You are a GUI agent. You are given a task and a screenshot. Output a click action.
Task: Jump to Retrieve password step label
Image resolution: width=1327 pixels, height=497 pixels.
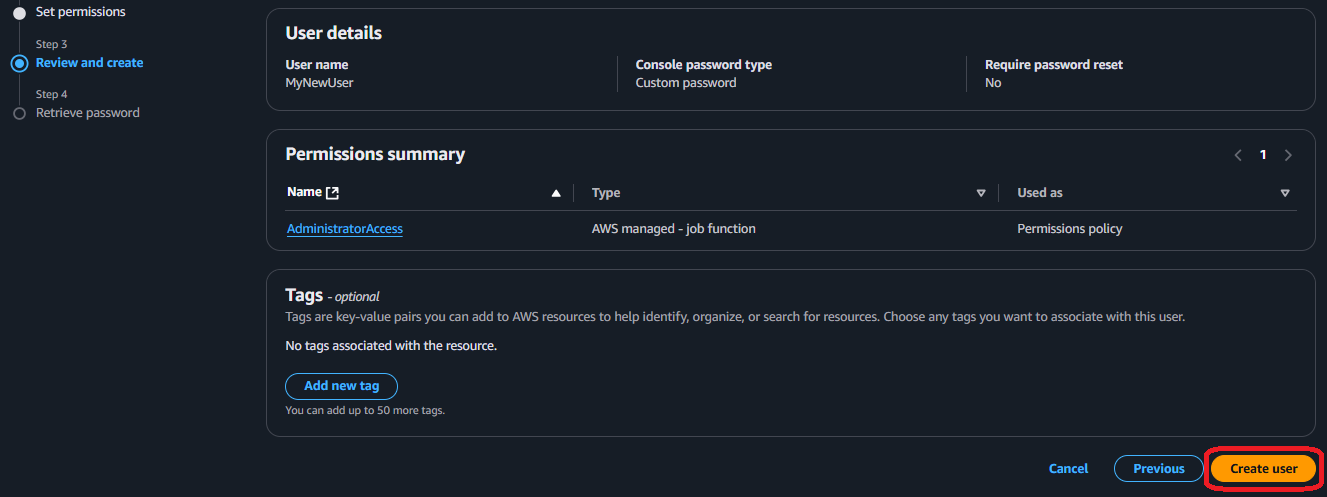[x=88, y=113]
